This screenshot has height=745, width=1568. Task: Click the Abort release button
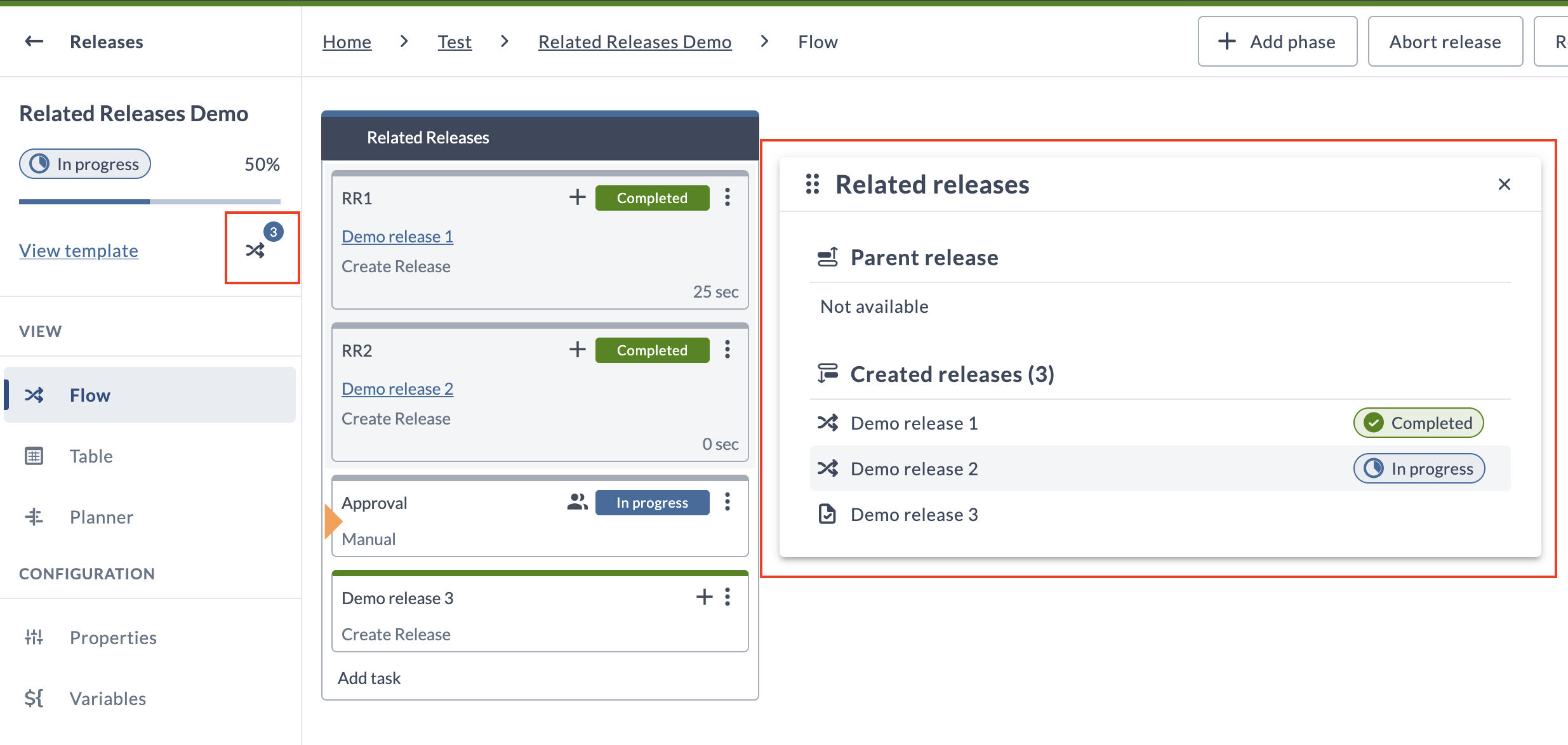pos(1445,41)
